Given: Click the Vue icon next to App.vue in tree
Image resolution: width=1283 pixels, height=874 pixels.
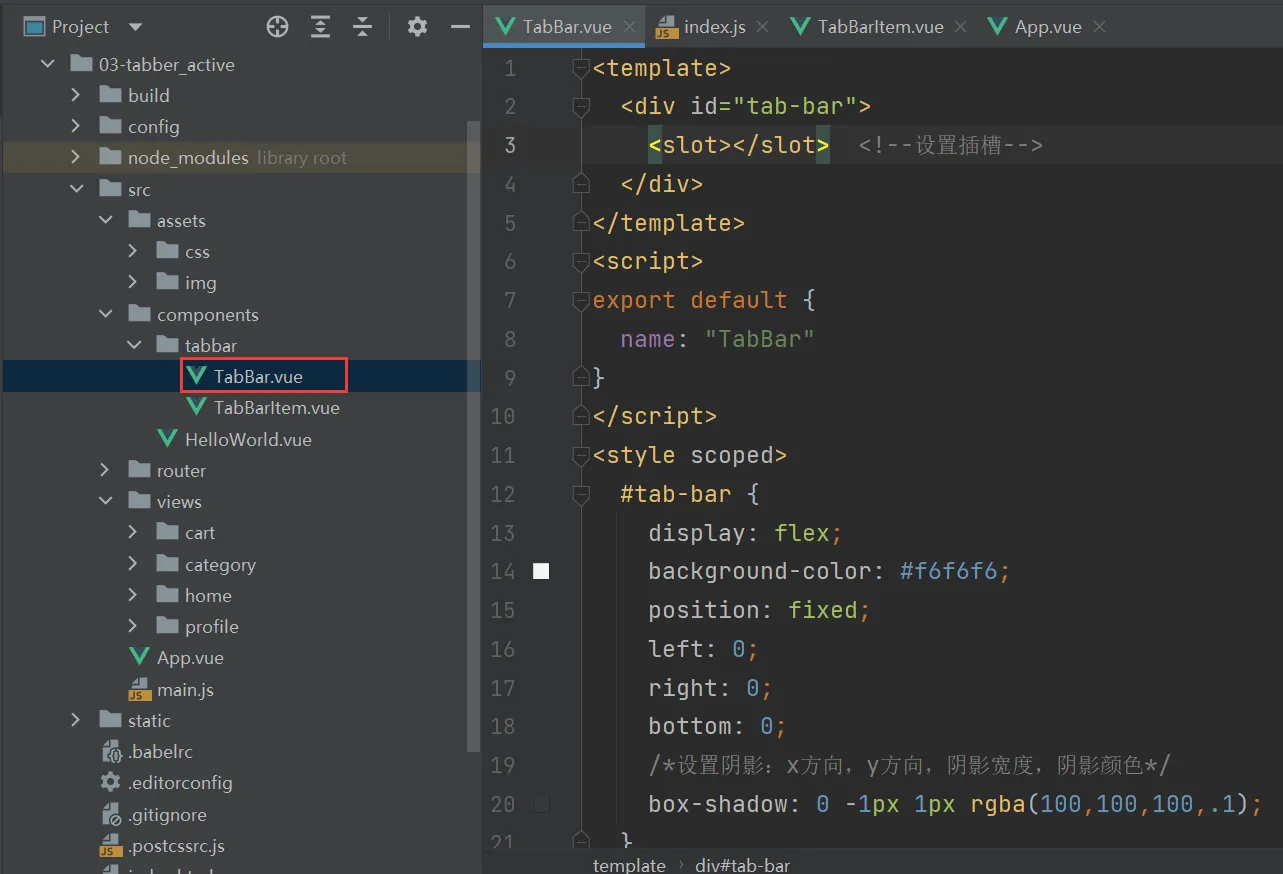Looking at the screenshot, I should [x=140, y=657].
